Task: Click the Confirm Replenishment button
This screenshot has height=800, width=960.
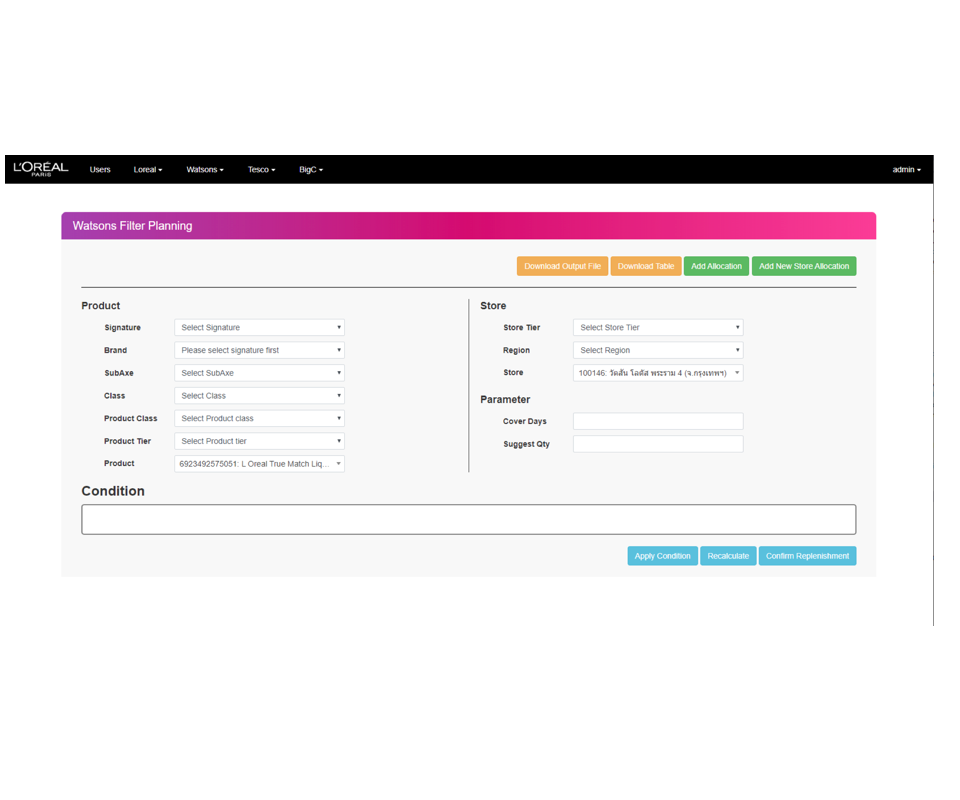Action: (x=808, y=556)
